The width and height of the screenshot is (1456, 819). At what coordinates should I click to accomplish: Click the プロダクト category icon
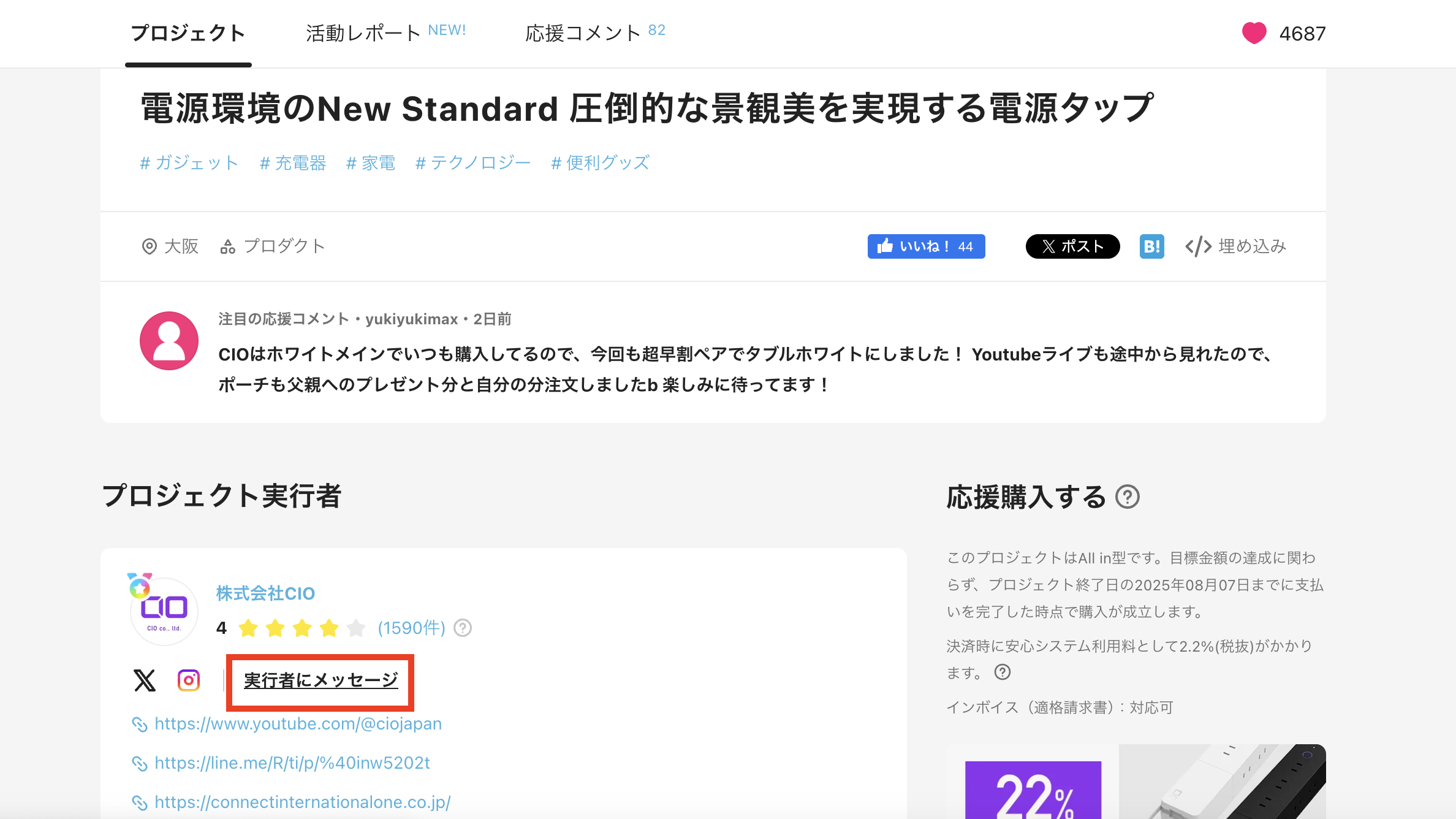[x=228, y=246]
